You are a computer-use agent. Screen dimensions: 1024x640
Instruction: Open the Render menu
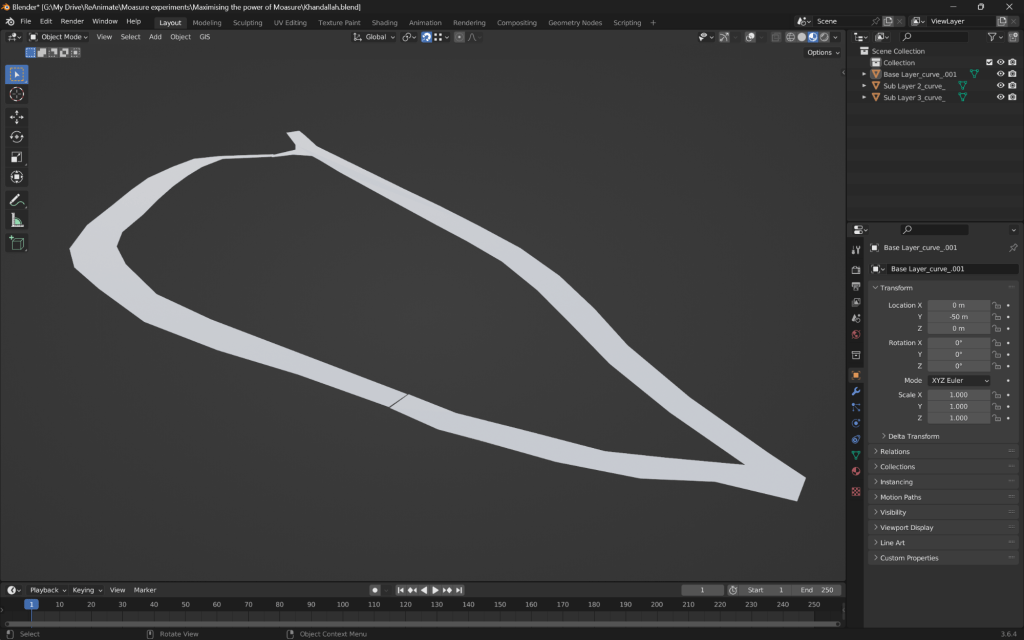[x=72, y=21]
